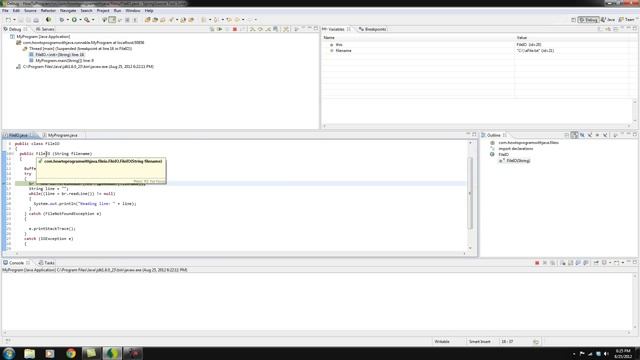Click the Windows Start button
The height and width of the screenshot is (360, 640).
click(9, 353)
